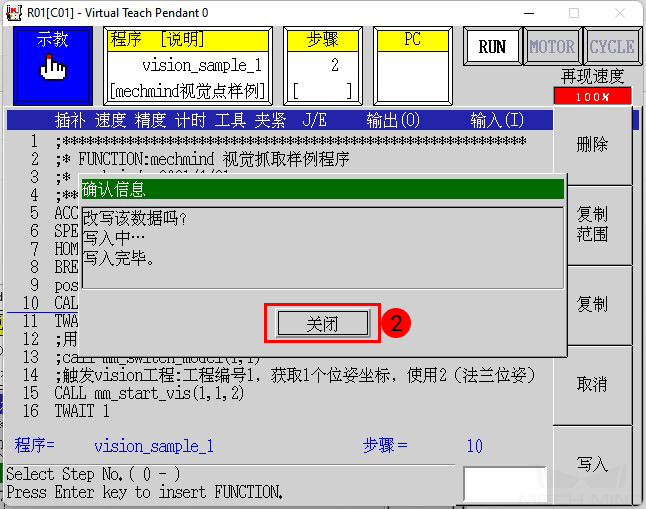
Task: Click the 示教 teach mode icon
Action: [53, 66]
